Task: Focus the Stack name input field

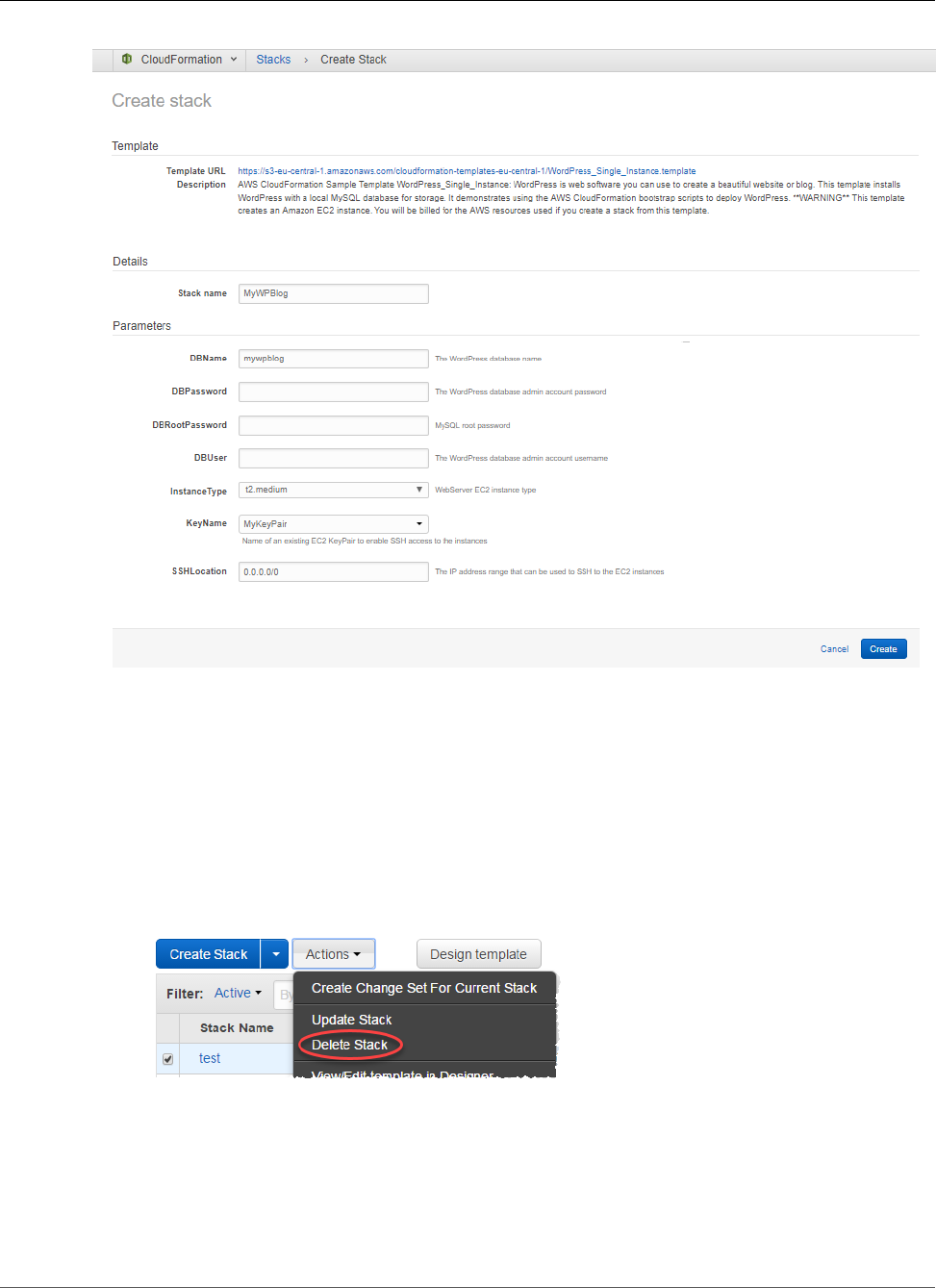Action: click(x=333, y=293)
